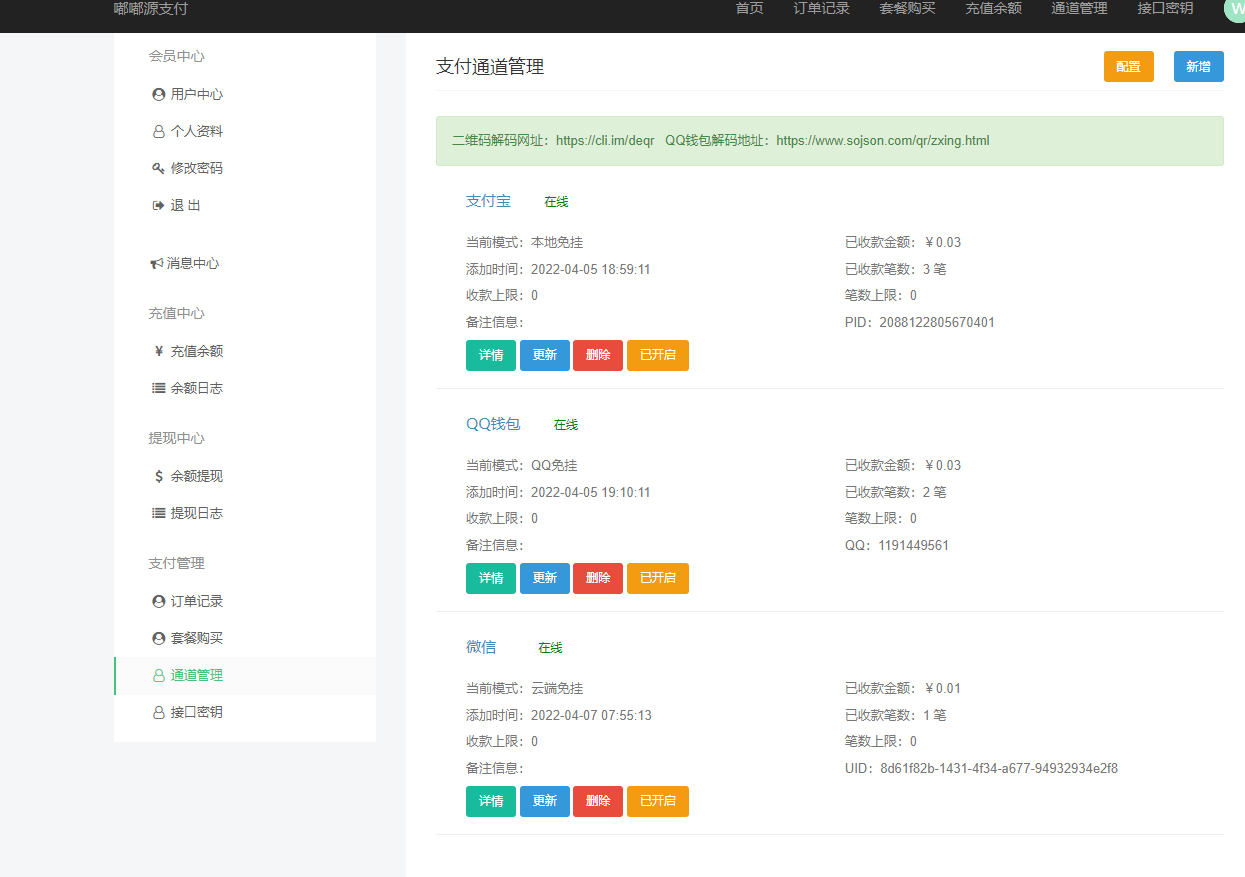Click the $ icon next to 余额提现
1245x877 pixels.
point(157,475)
